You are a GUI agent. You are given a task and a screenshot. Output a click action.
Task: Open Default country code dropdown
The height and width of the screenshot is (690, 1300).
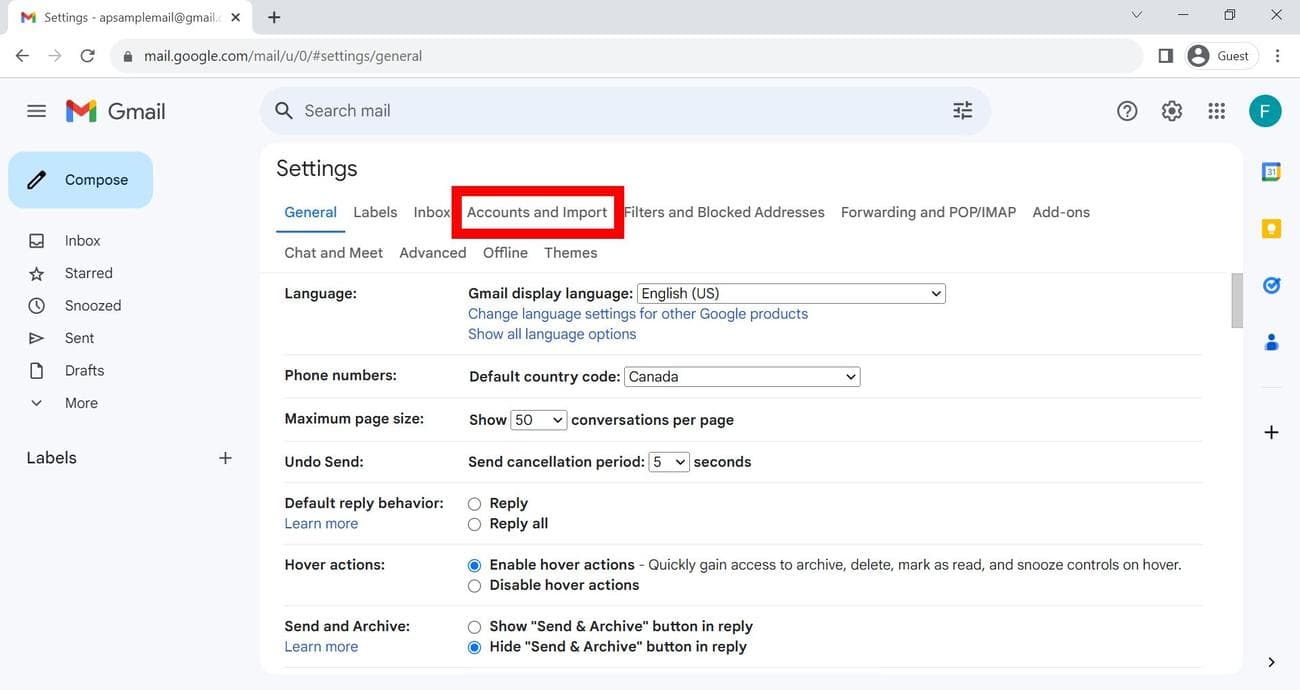coord(742,377)
